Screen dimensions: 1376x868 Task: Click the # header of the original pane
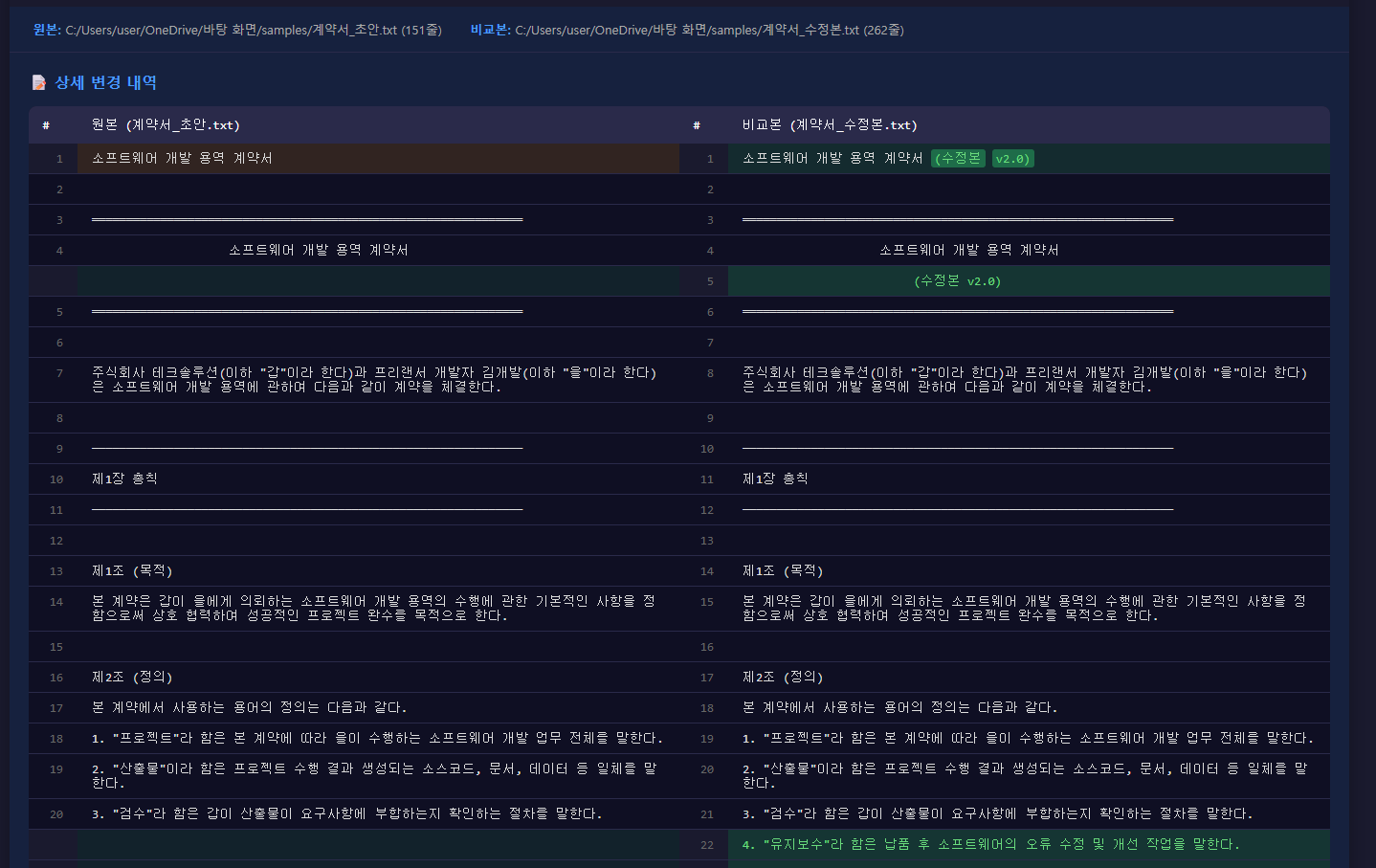46,125
